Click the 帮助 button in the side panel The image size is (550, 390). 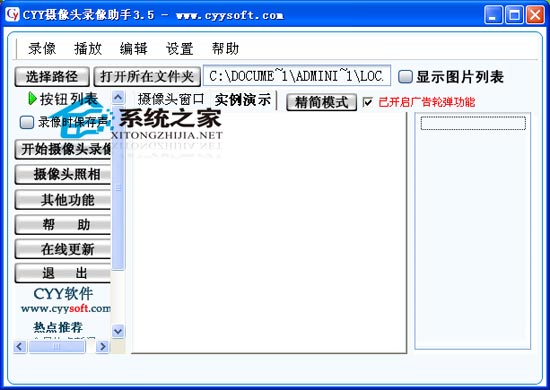coord(63,224)
